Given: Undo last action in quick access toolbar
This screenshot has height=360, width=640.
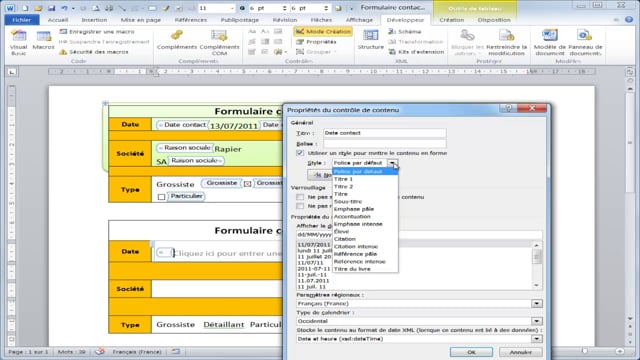Looking at the screenshot, I should pos(64,8).
